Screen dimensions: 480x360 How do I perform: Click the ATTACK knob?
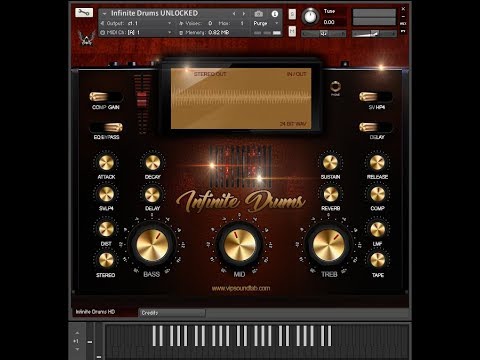click(x=106, y=163)
